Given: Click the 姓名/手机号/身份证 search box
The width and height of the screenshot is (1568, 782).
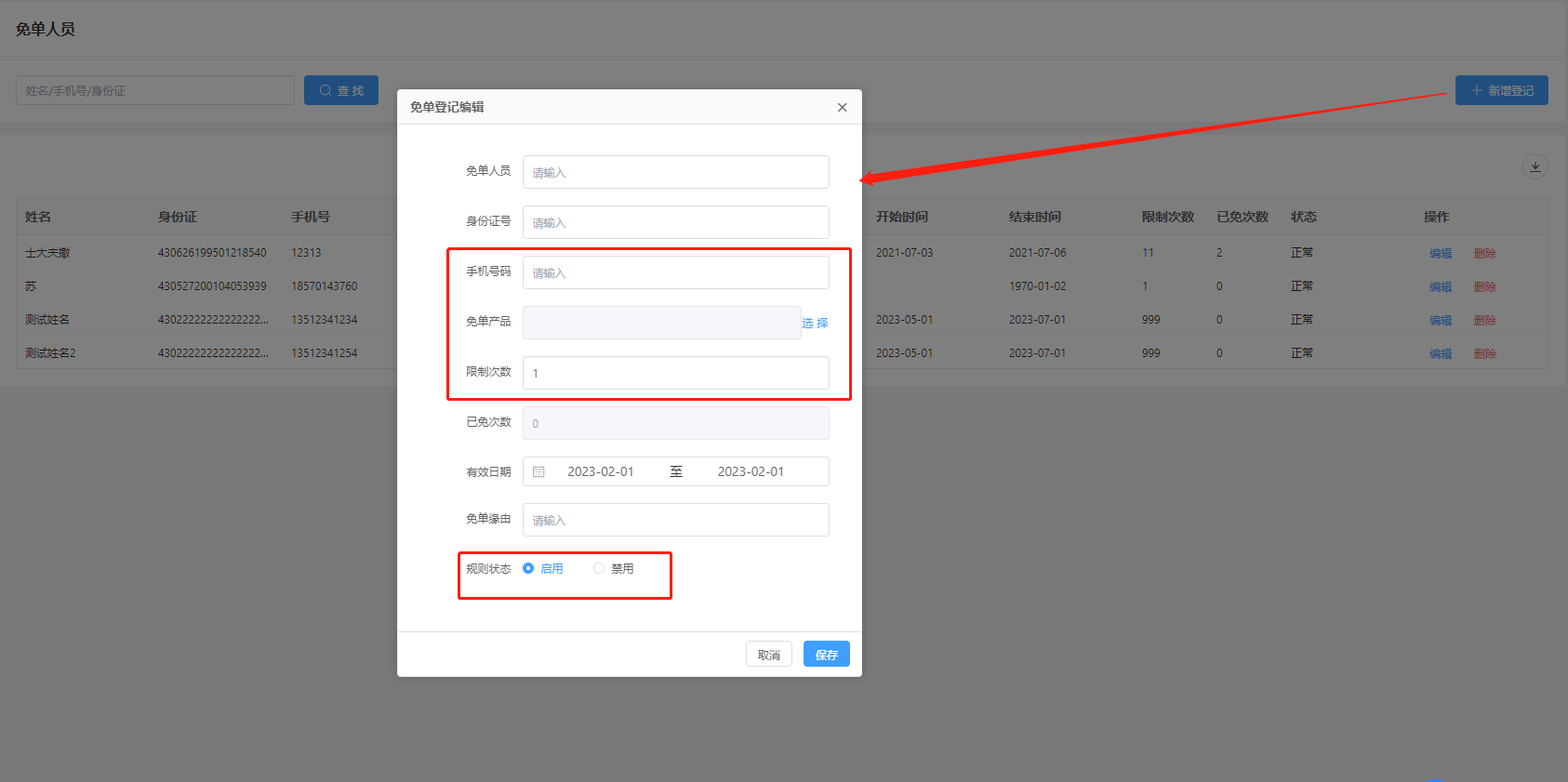Looking at the screenshot, I should point(155,90).
